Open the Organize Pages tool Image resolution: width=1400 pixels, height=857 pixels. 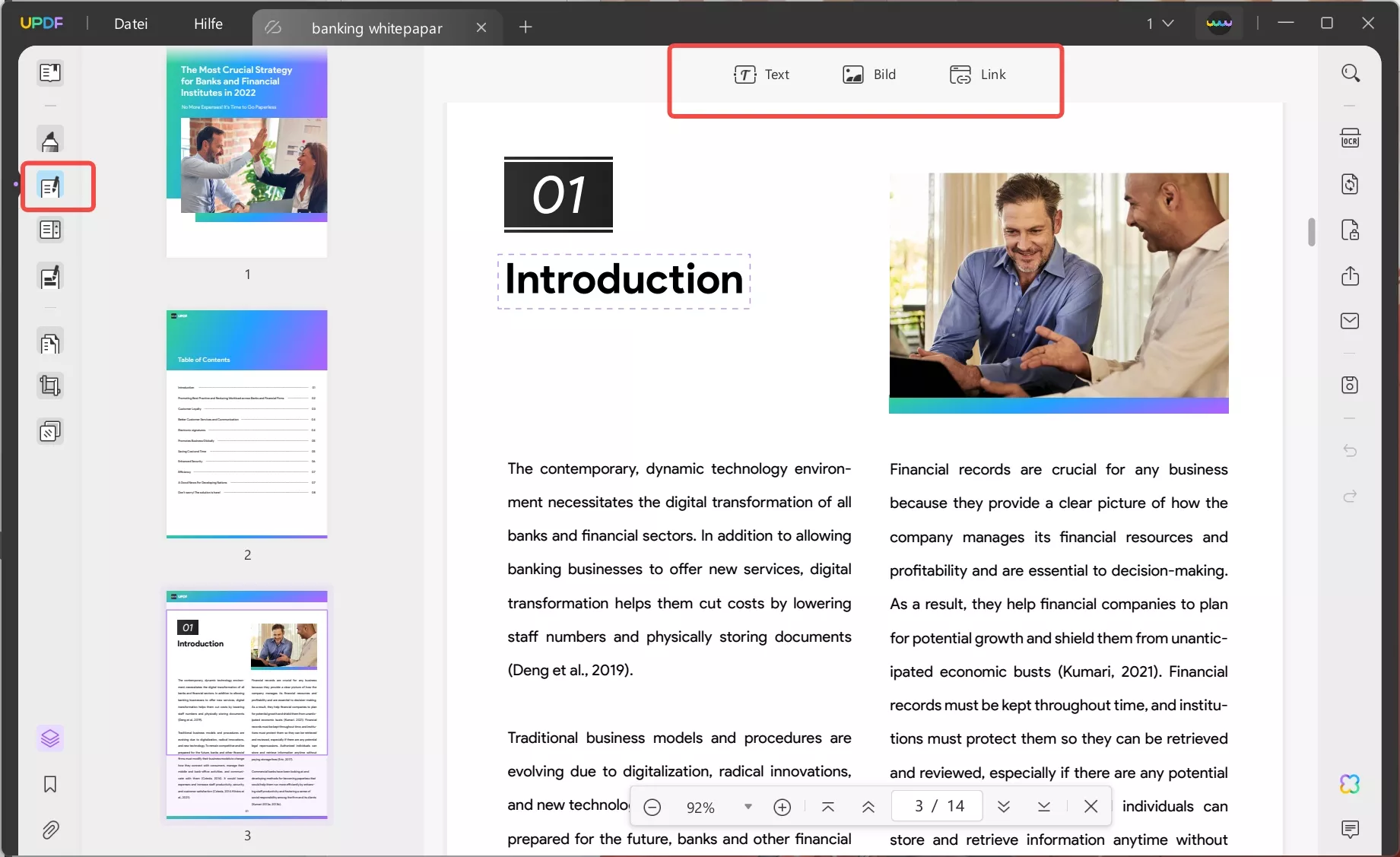pyautogui.click(x=50, y=344)
